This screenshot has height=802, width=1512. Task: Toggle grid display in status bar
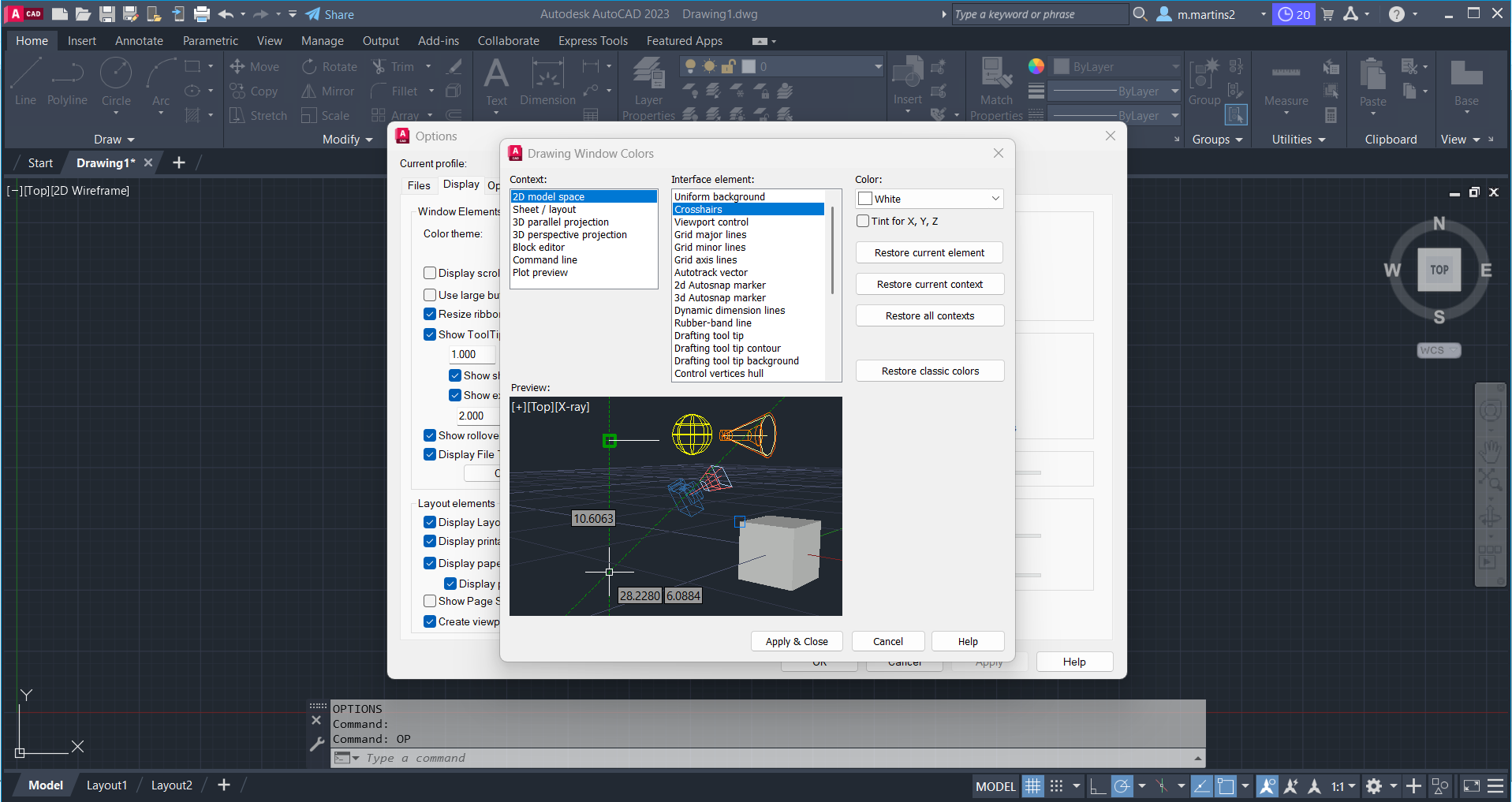click(1032, 786)
